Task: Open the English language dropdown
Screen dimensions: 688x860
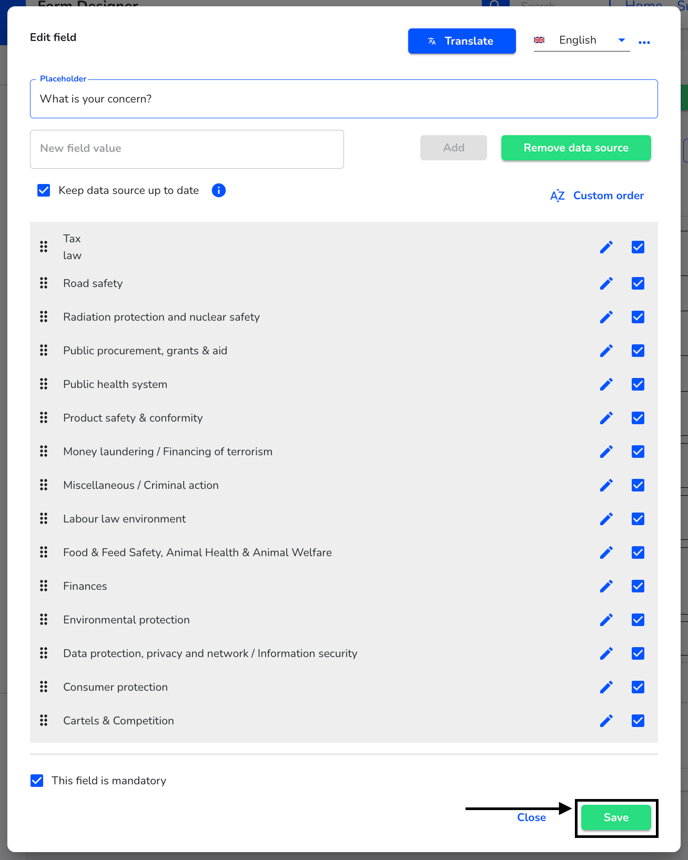Action: (x=582, y=41)
